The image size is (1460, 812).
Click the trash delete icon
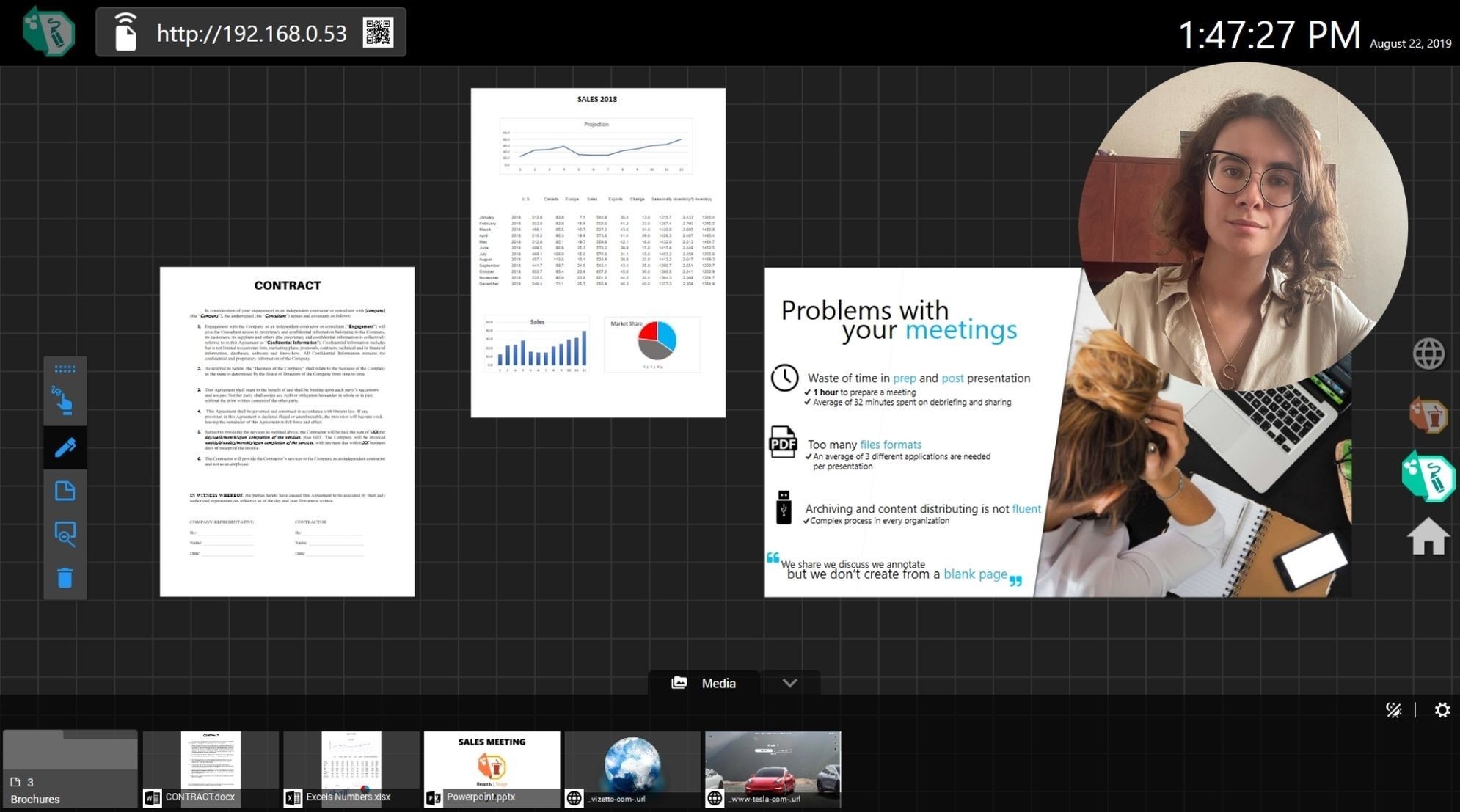pos(65,578)
